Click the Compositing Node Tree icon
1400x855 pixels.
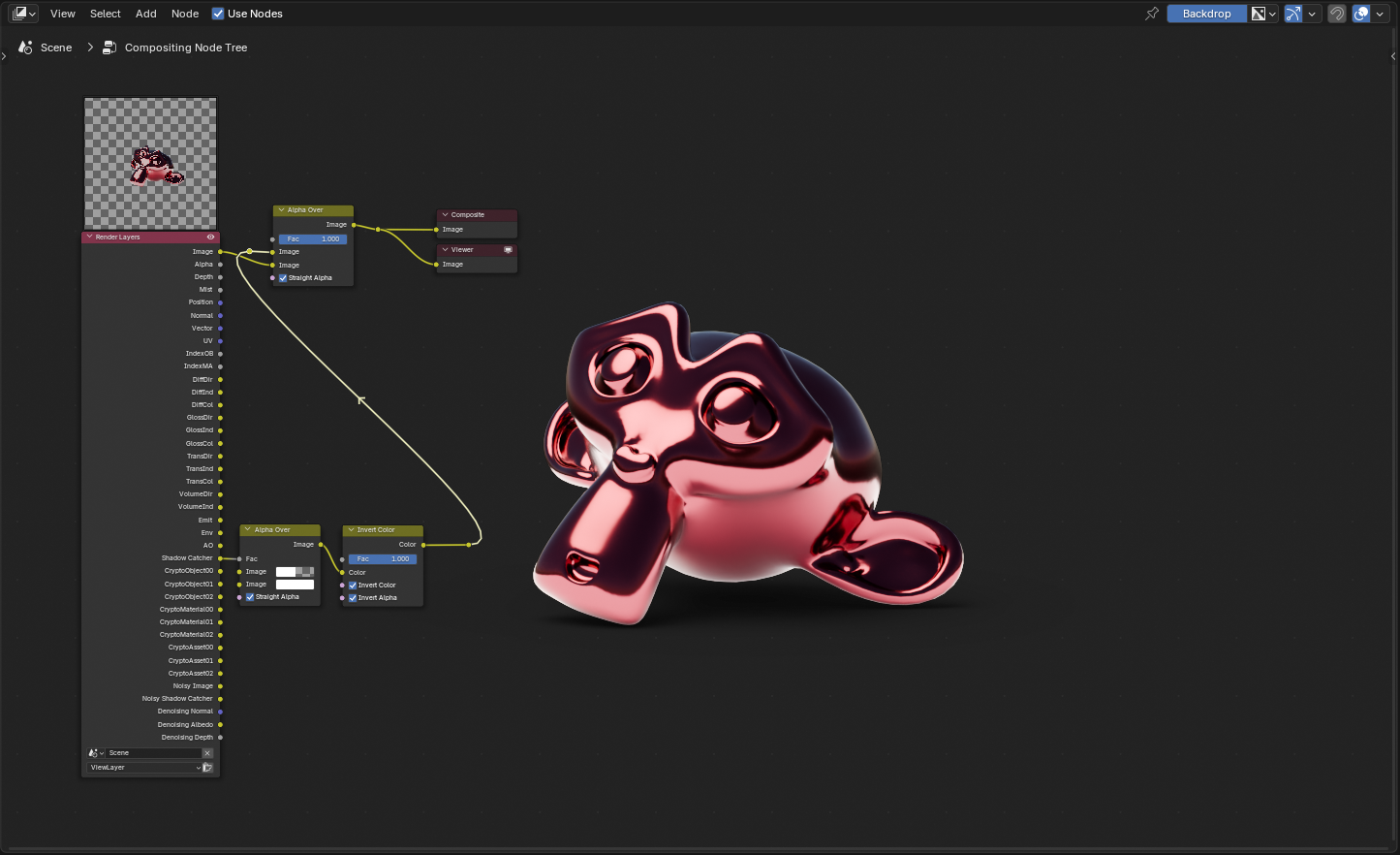[x=109, y=47]
